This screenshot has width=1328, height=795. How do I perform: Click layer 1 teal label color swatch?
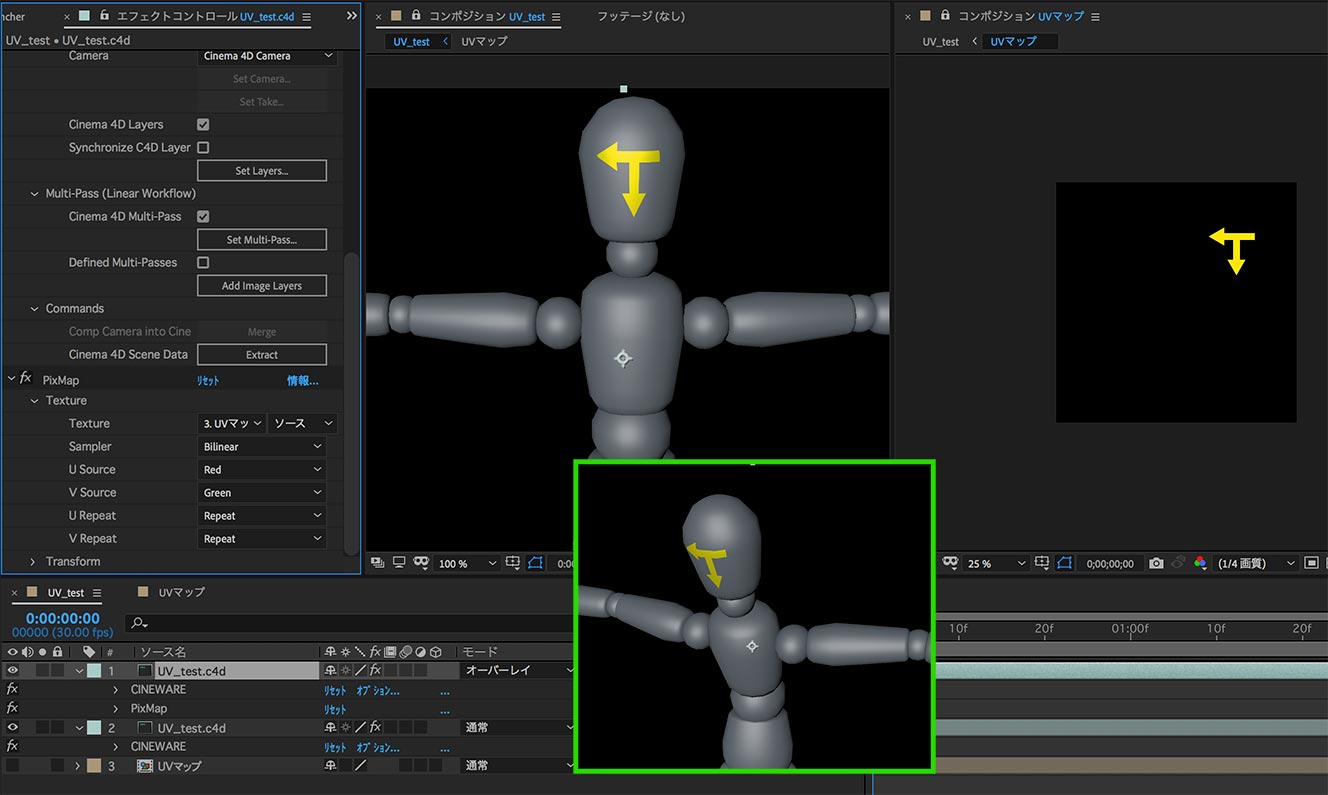tap(94, 671)
